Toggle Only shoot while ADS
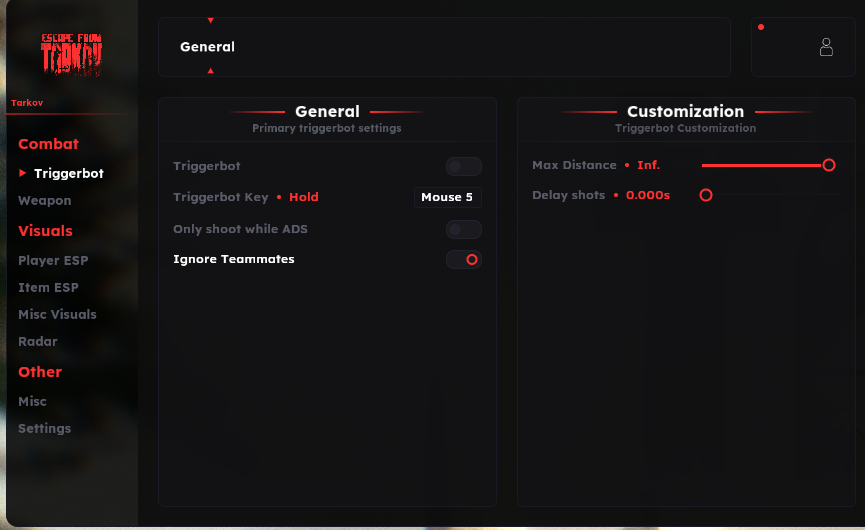This screenshot has width=865, height=530. pyautogui.click(x=463, y=229)
